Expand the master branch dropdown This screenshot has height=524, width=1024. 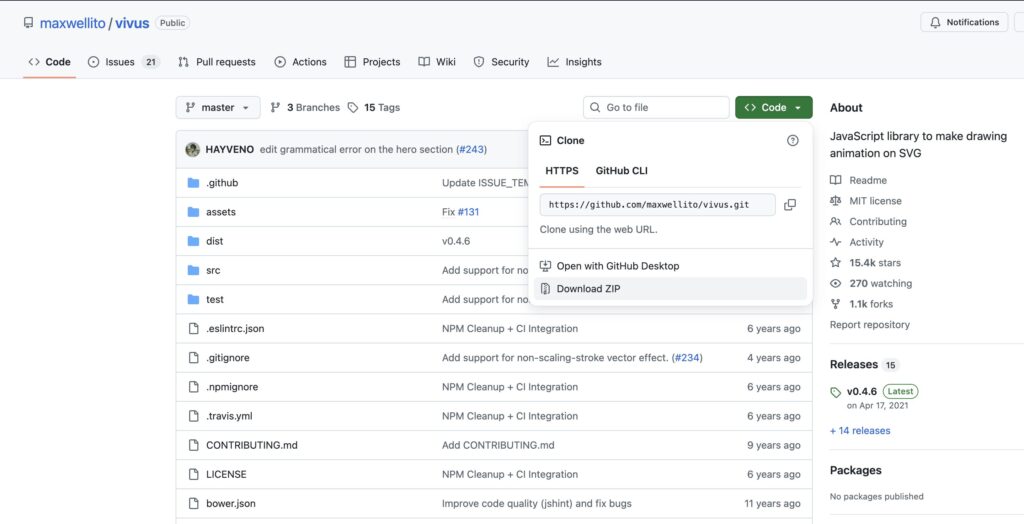217,108
